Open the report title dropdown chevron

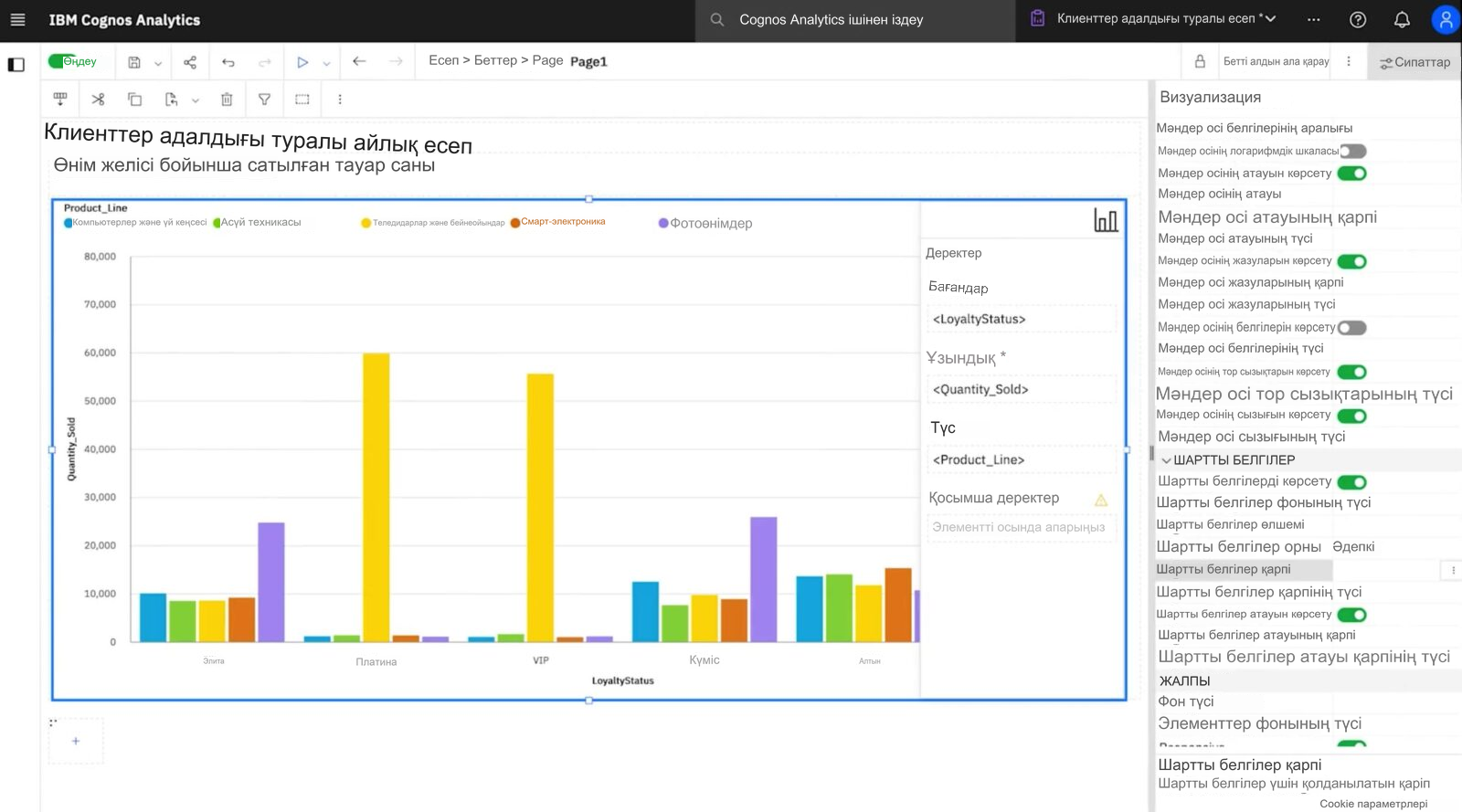tap(1270, 18)
